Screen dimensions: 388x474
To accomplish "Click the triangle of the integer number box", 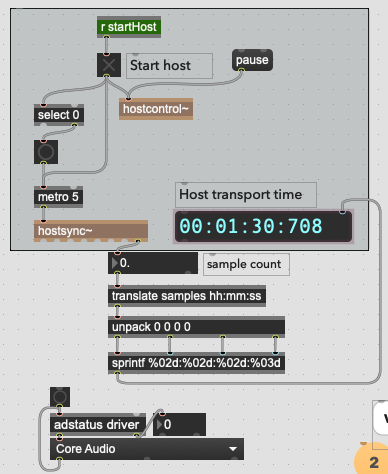I will [x=159, y=424].
